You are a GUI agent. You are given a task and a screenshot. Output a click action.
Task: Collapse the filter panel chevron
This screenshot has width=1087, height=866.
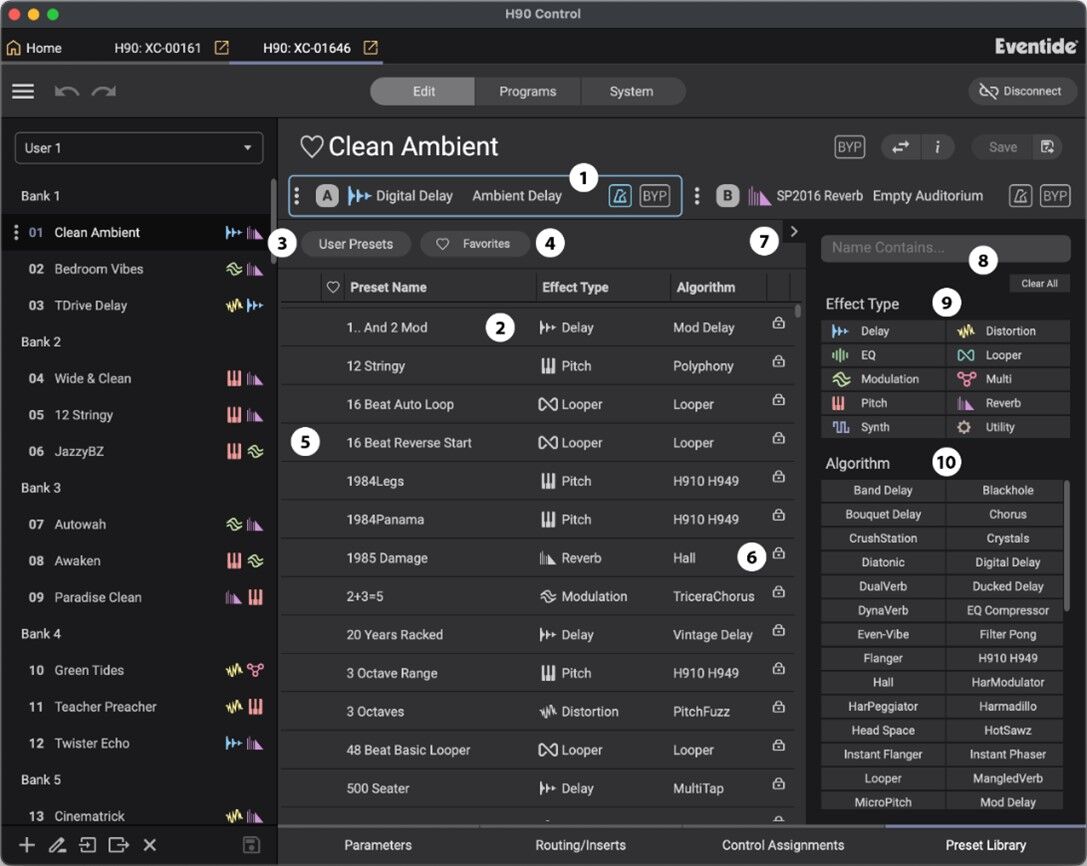click(x=794, y=232)
